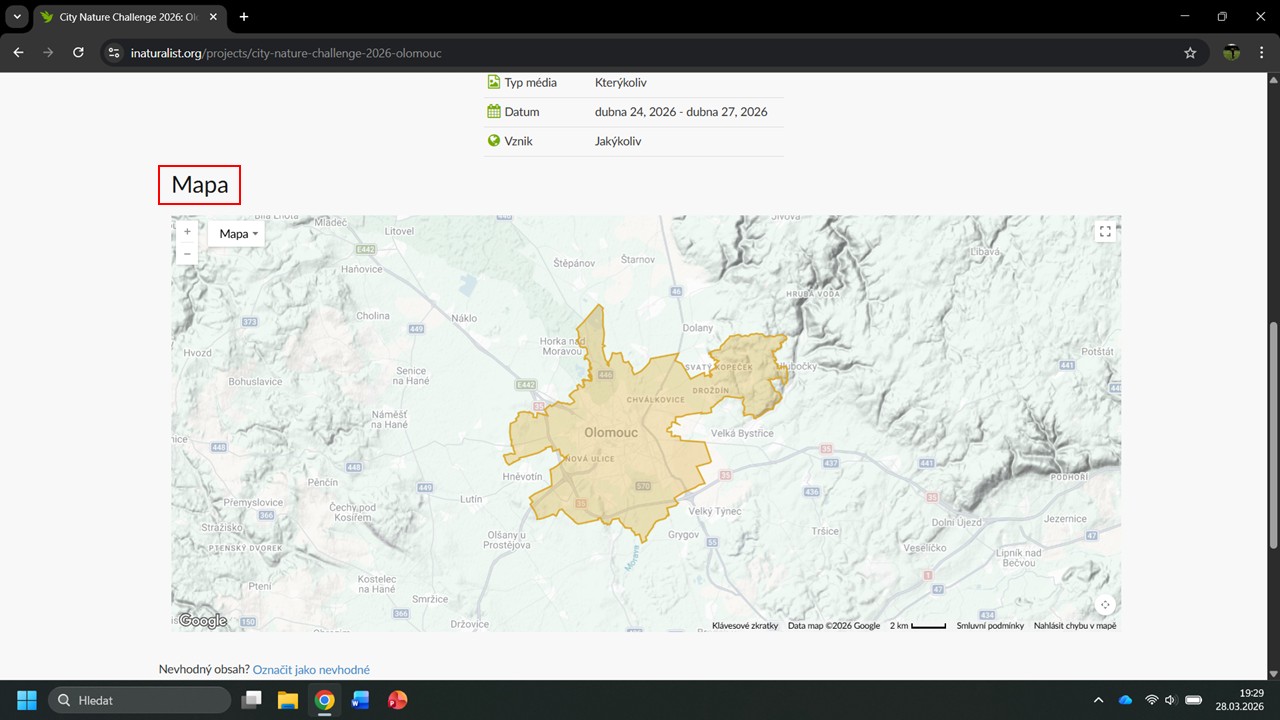Viewport: 1280px width, 720px height.
Task: Open 'Nahlásit chybu v mapě' link
Action: [1075, 626]
